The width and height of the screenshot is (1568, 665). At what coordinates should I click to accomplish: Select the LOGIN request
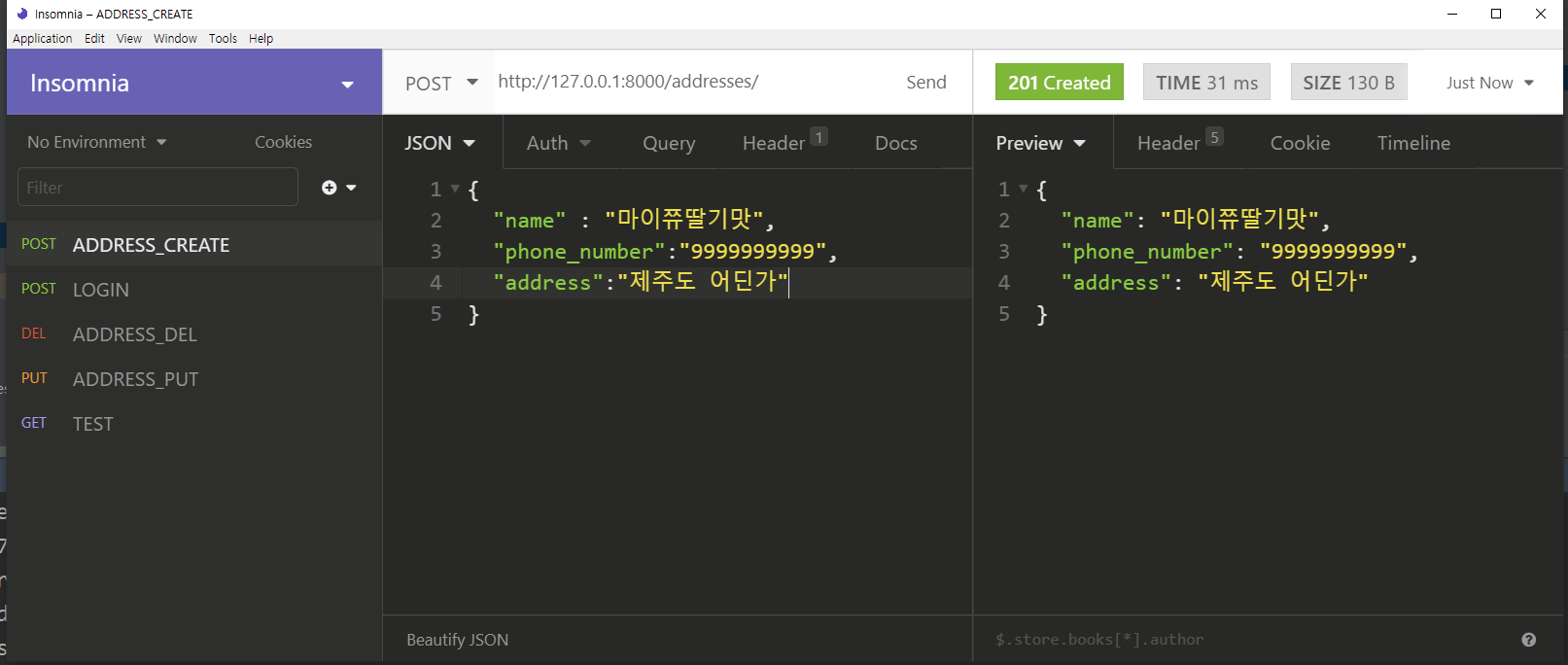coord(194,289)
